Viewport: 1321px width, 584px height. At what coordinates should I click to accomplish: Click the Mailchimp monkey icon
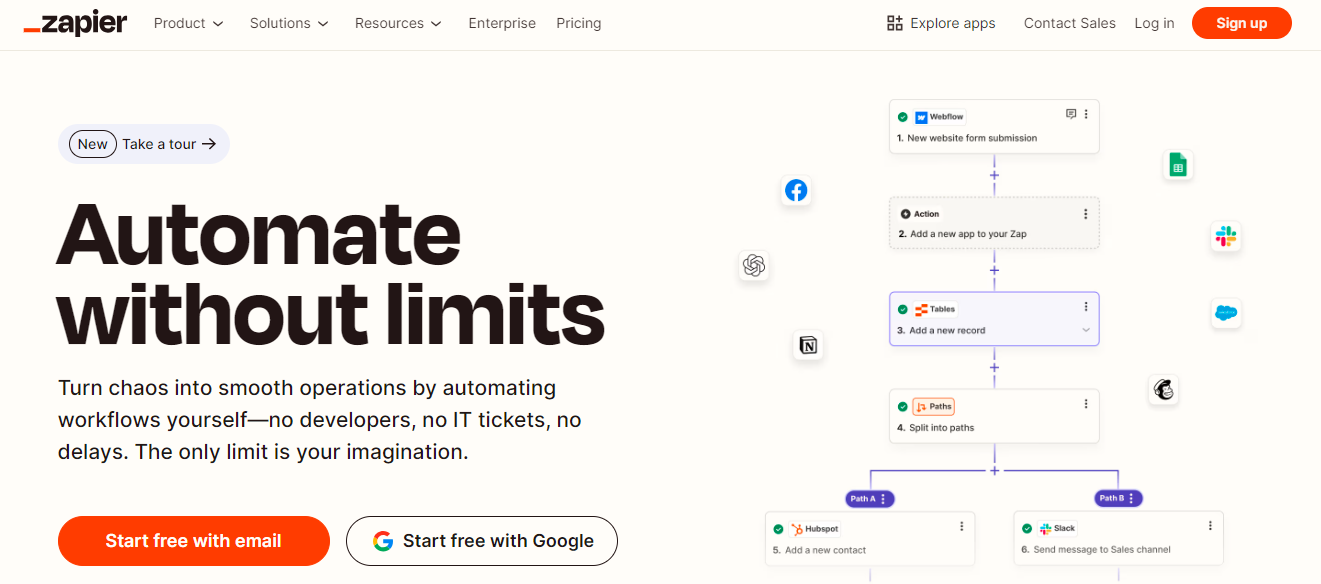click(1163, 389)
